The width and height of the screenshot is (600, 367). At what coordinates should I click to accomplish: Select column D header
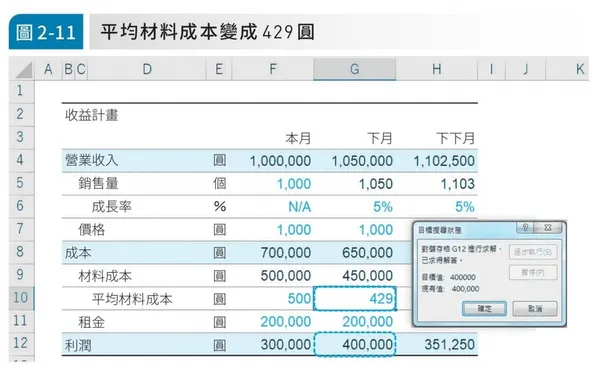(x=147, y=69)
